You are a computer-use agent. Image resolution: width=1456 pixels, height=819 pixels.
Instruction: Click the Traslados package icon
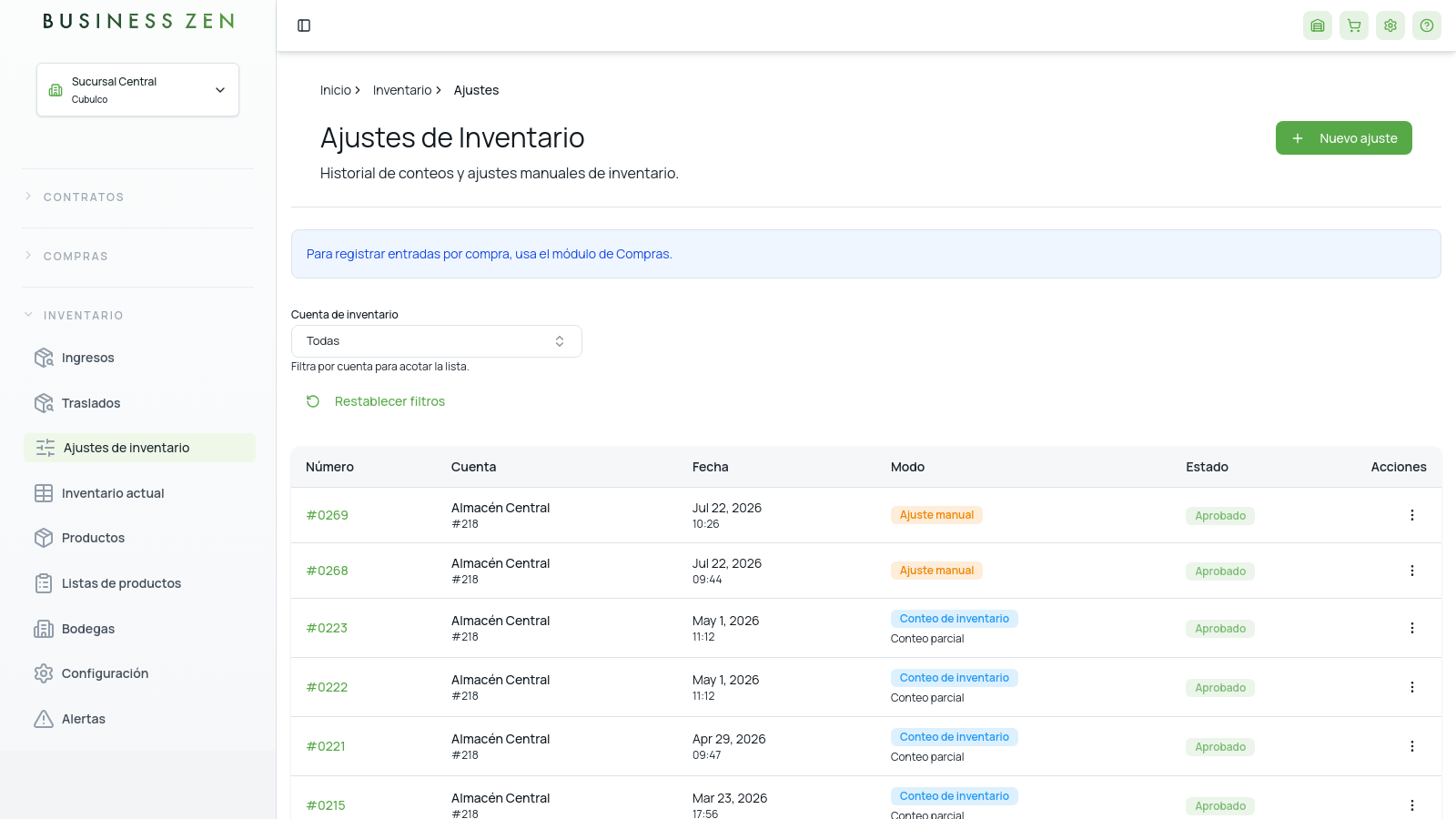(44, 403)
